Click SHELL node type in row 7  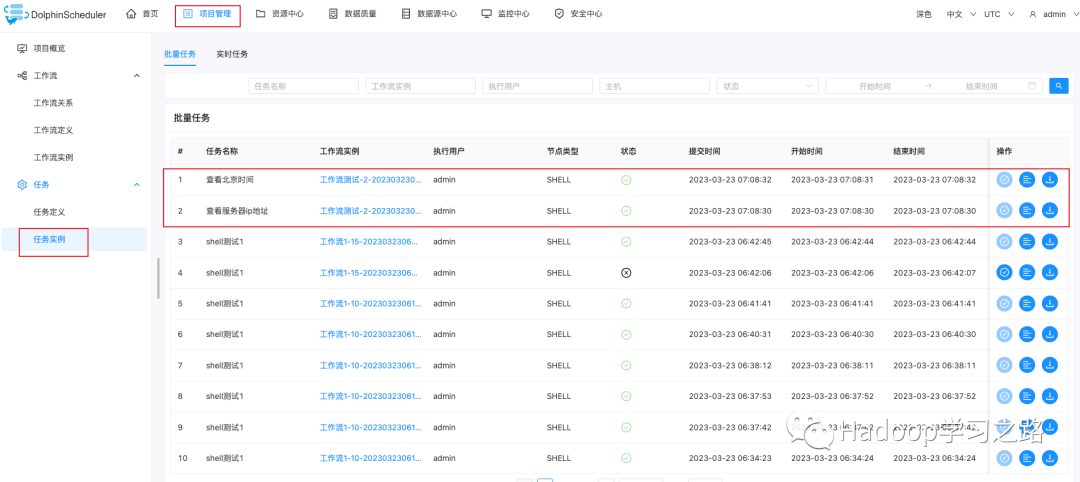click(559, 365)
